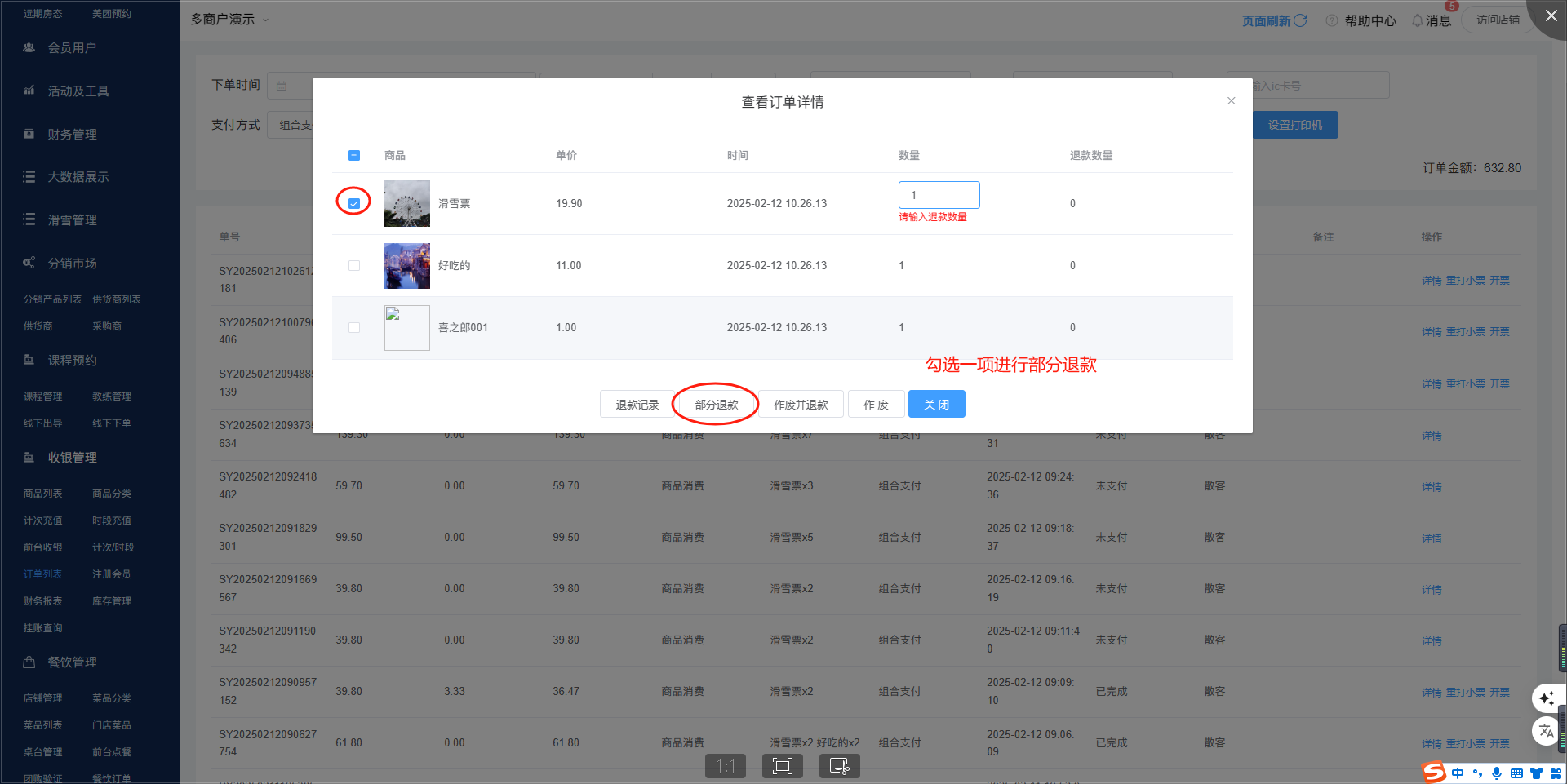
Task: Click the 部分退款 button
Action: tap(716, 405)
